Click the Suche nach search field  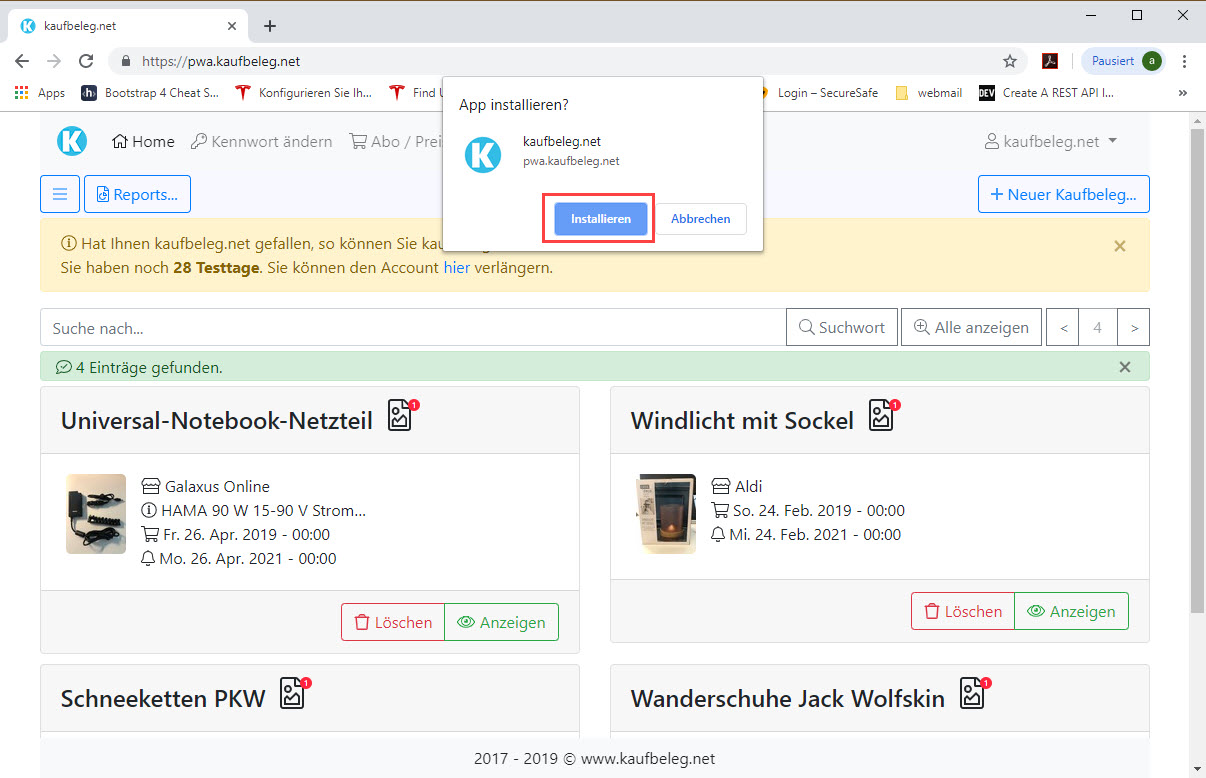[413, 328]
